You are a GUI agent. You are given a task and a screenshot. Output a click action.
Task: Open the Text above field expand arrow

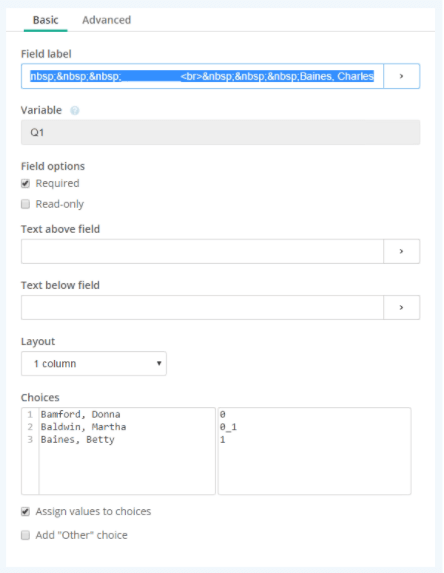pyautogui.click(x=401, y=251)
